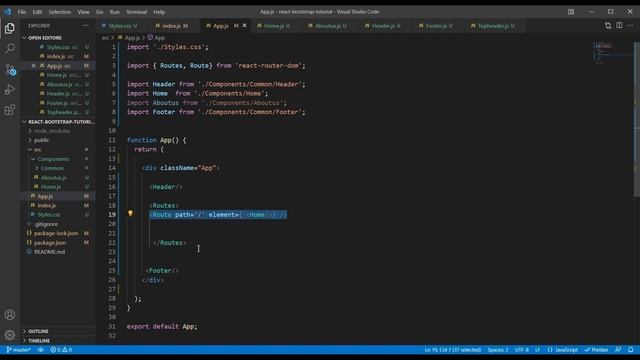Click the editor minimap

(612, 53)
